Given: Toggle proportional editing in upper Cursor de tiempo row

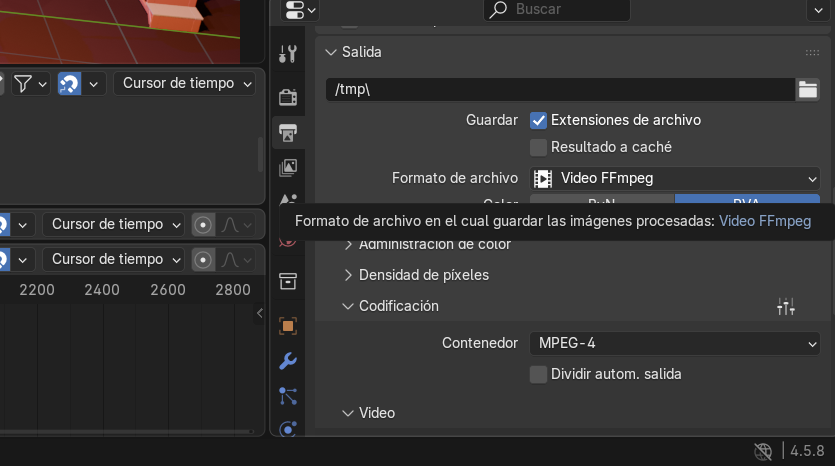Looking at the screenshot, I should pyautogui.click(x=203, y=225).
